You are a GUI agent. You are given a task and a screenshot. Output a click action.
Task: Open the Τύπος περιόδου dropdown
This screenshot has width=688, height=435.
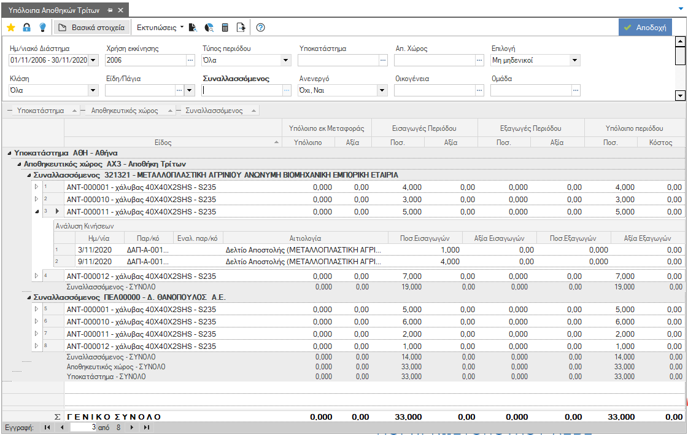click(286, 60)
